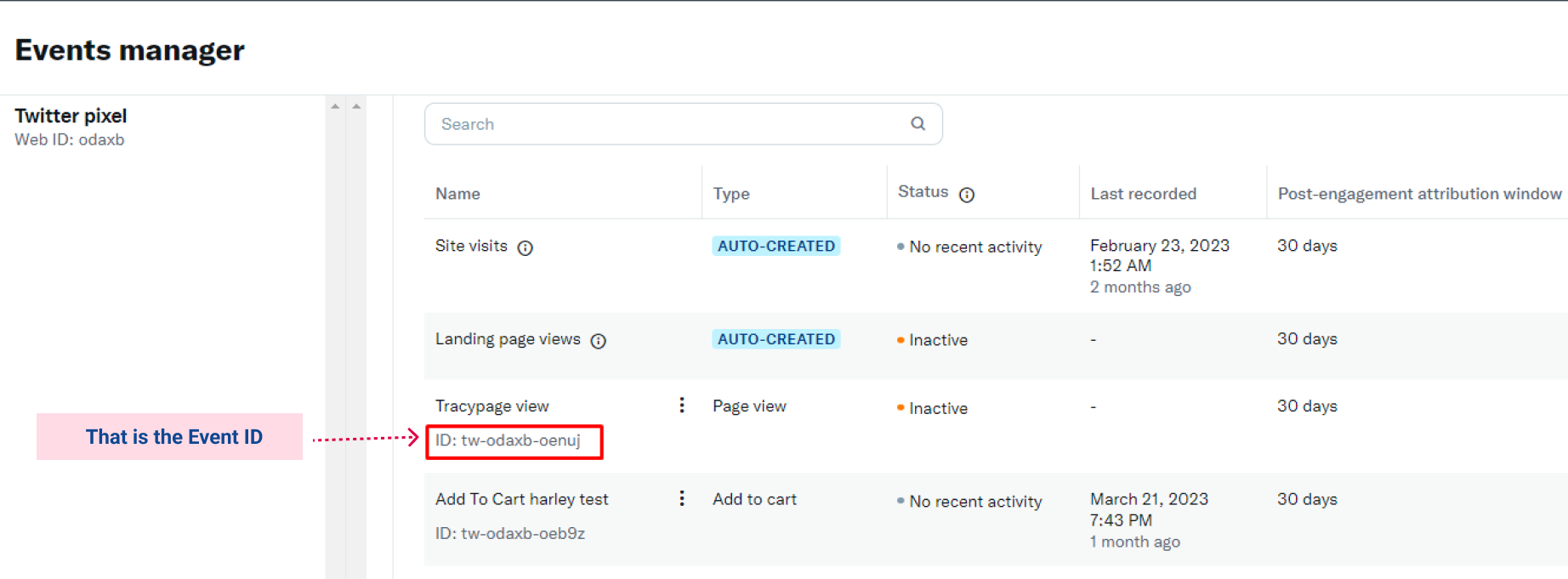
Task: Click the ID tw-odaxb-oenuj text
Action: coord(508,440)
